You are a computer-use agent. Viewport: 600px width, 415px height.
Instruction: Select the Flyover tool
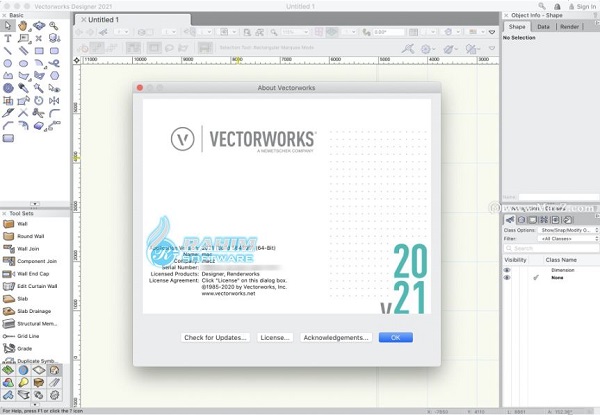(39, 26)
